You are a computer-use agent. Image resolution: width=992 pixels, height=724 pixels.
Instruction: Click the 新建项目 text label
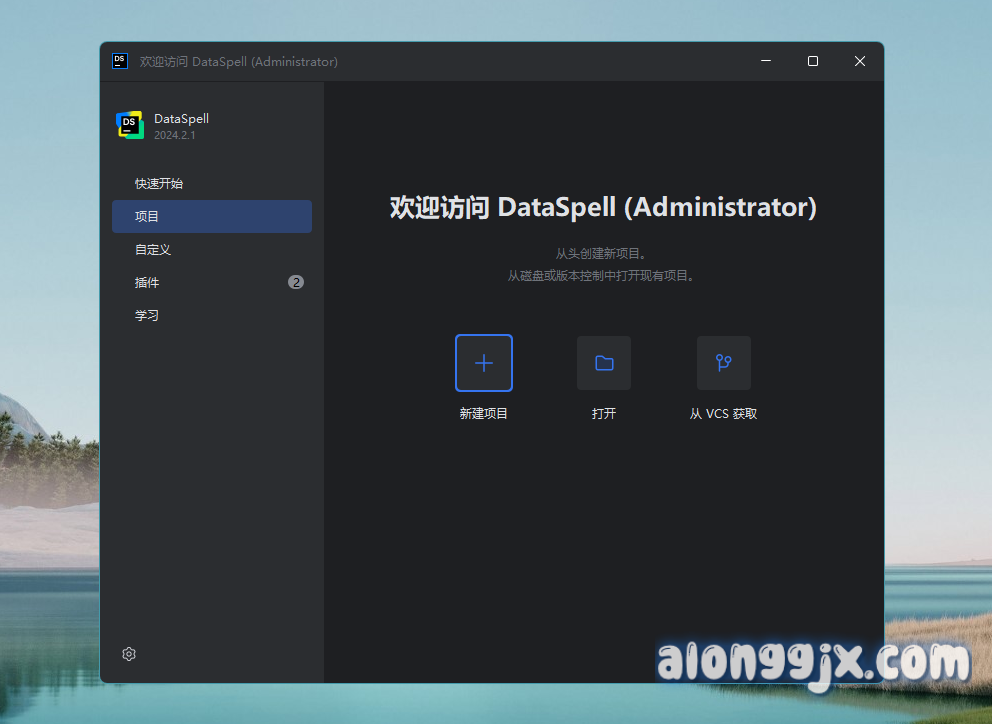click(484, 414)
